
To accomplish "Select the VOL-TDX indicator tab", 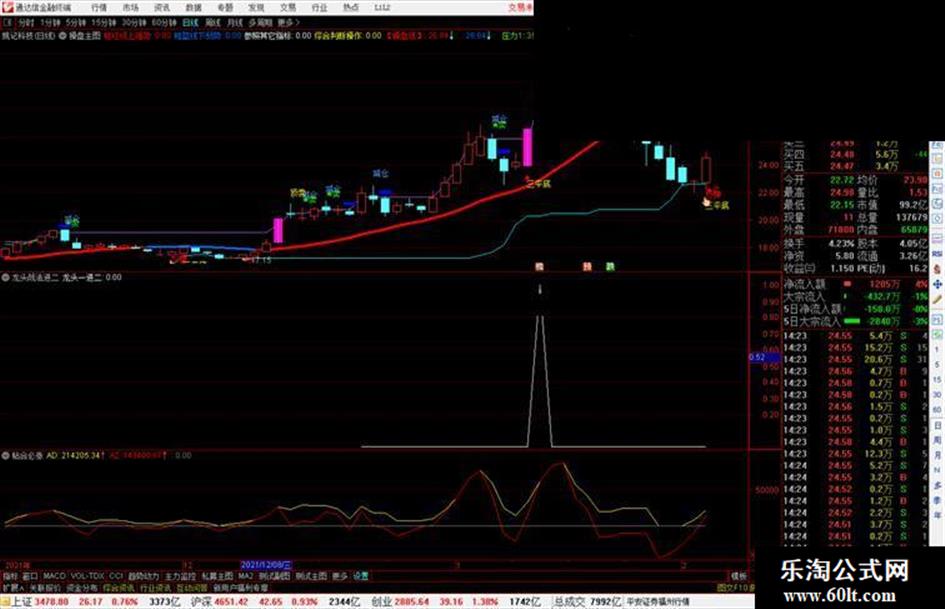I will click(x=87, y=576).
